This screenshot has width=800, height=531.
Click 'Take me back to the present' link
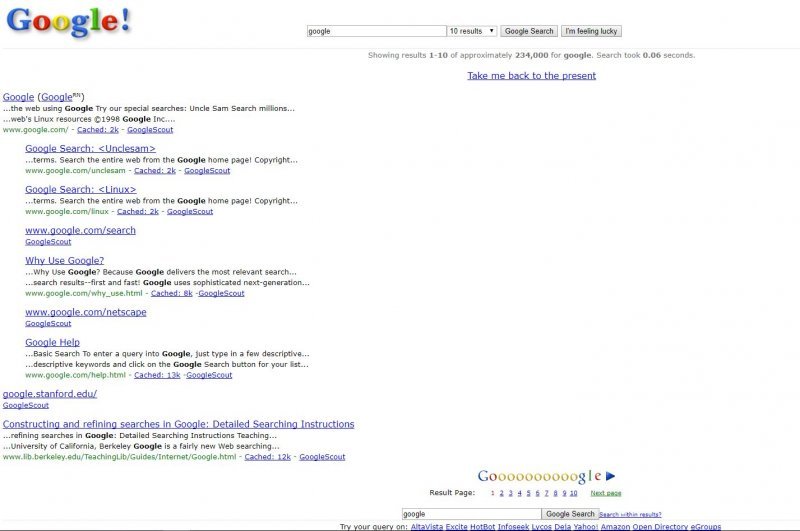pyautogui.click(x=532, y=75)
